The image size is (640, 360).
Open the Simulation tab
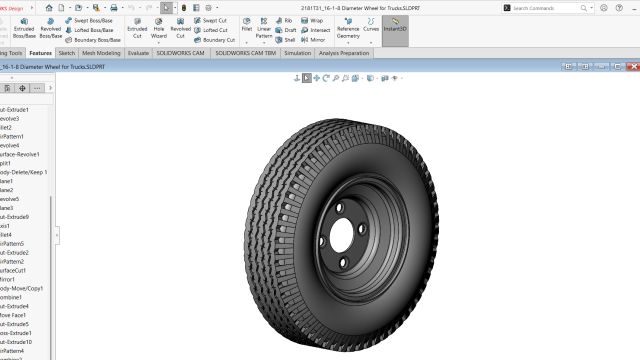pyautogui.click(x=298, y=53)
